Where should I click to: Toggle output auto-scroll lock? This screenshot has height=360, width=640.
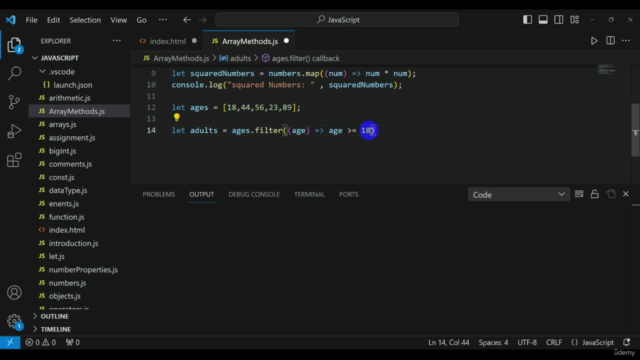(x=595, y=194)
